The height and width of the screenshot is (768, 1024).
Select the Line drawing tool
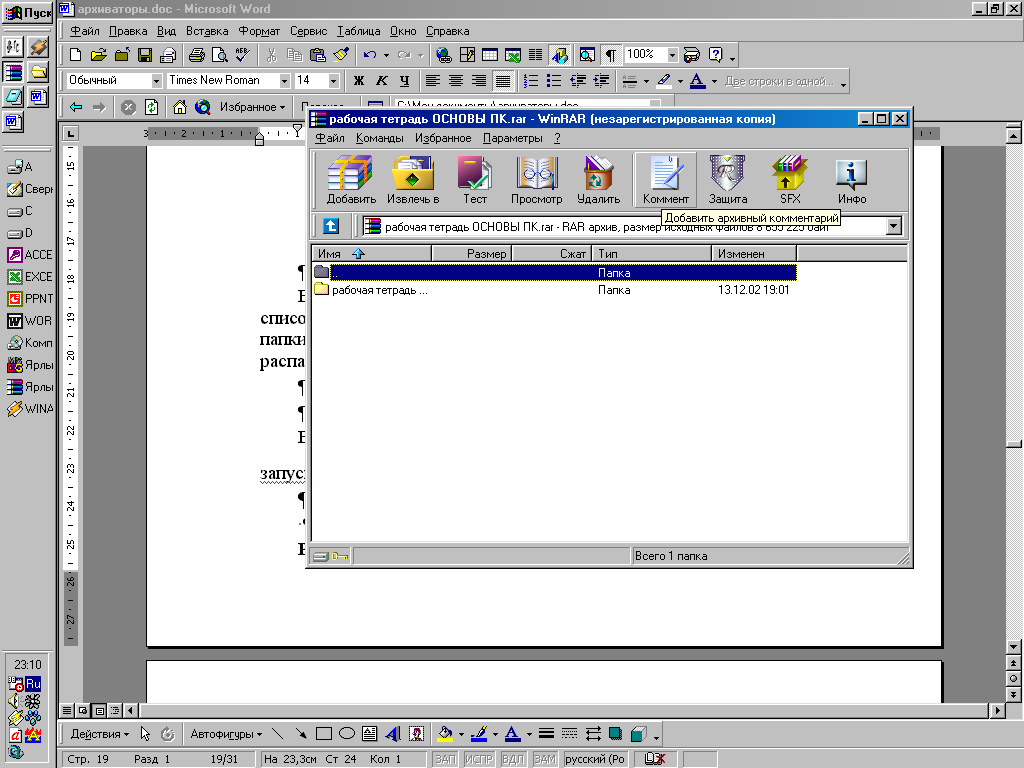tap(278, 734)
